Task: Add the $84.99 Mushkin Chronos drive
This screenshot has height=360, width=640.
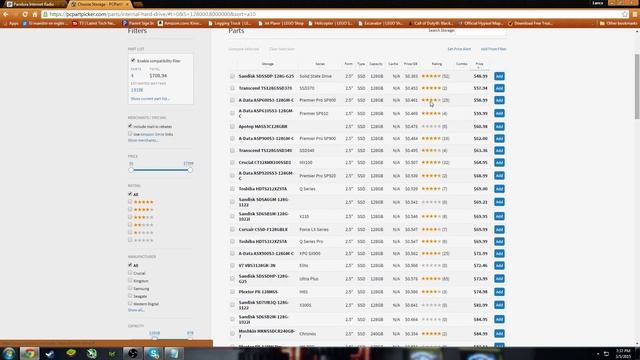Action: click(x=499, y=333)
